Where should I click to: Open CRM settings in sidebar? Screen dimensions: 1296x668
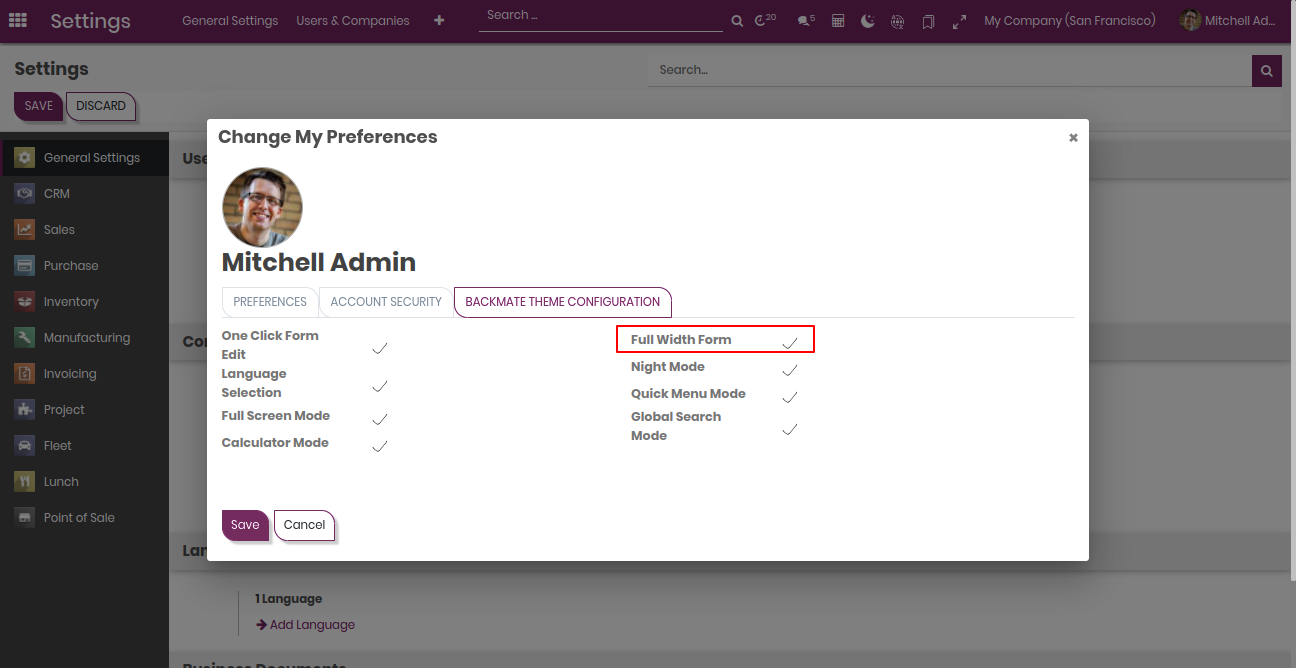pos(85,194)
